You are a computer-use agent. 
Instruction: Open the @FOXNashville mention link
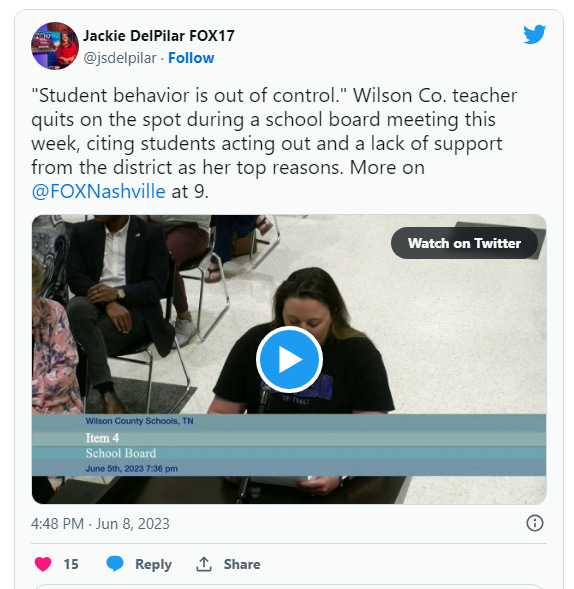(x=98, y=191)
